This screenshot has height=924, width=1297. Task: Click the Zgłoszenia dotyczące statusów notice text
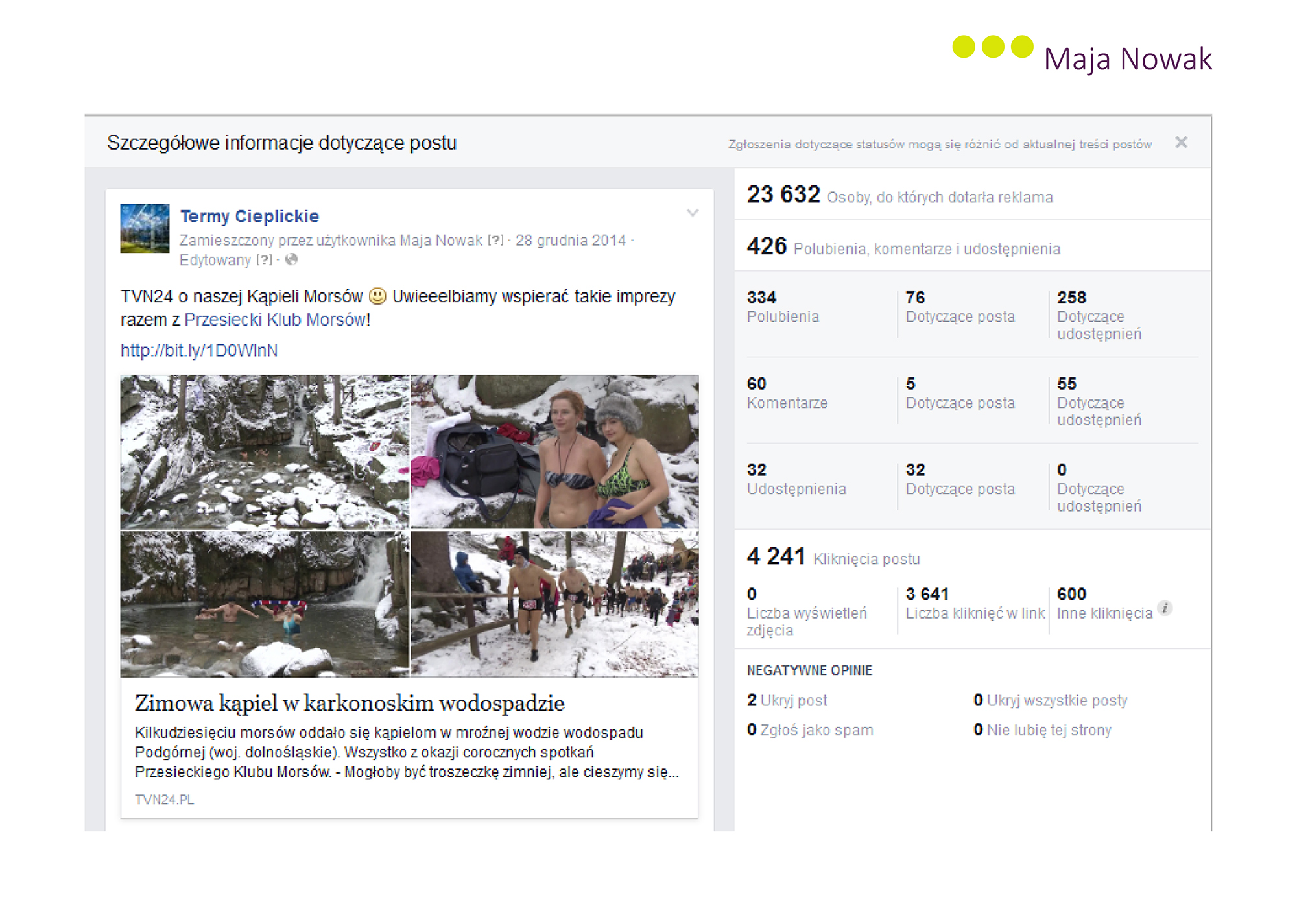click(x=940, y=144)
